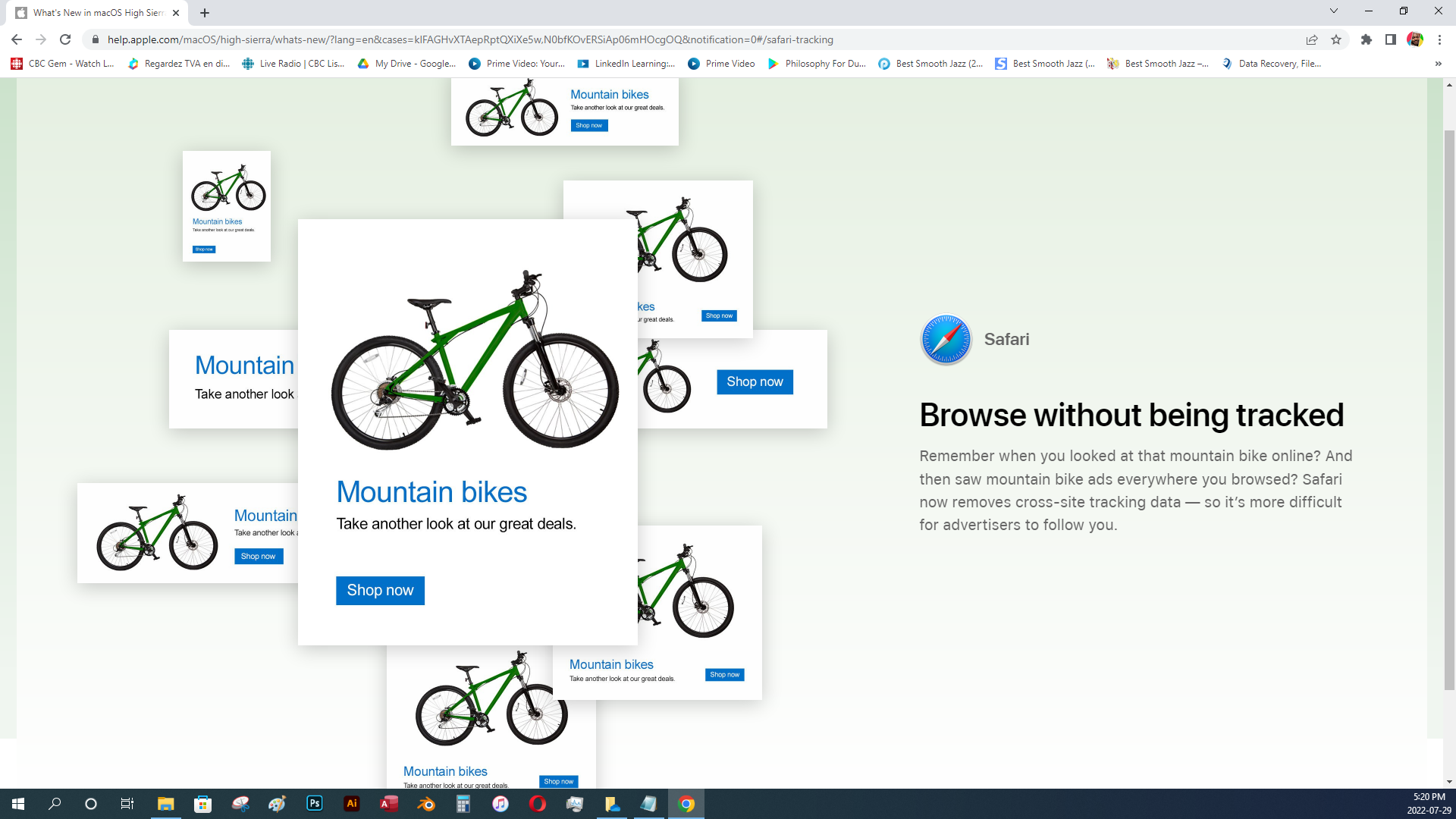Open the tab search dropdown arrow
This screenshot has height=819, width=1456.
click(x=1334, y=11)
